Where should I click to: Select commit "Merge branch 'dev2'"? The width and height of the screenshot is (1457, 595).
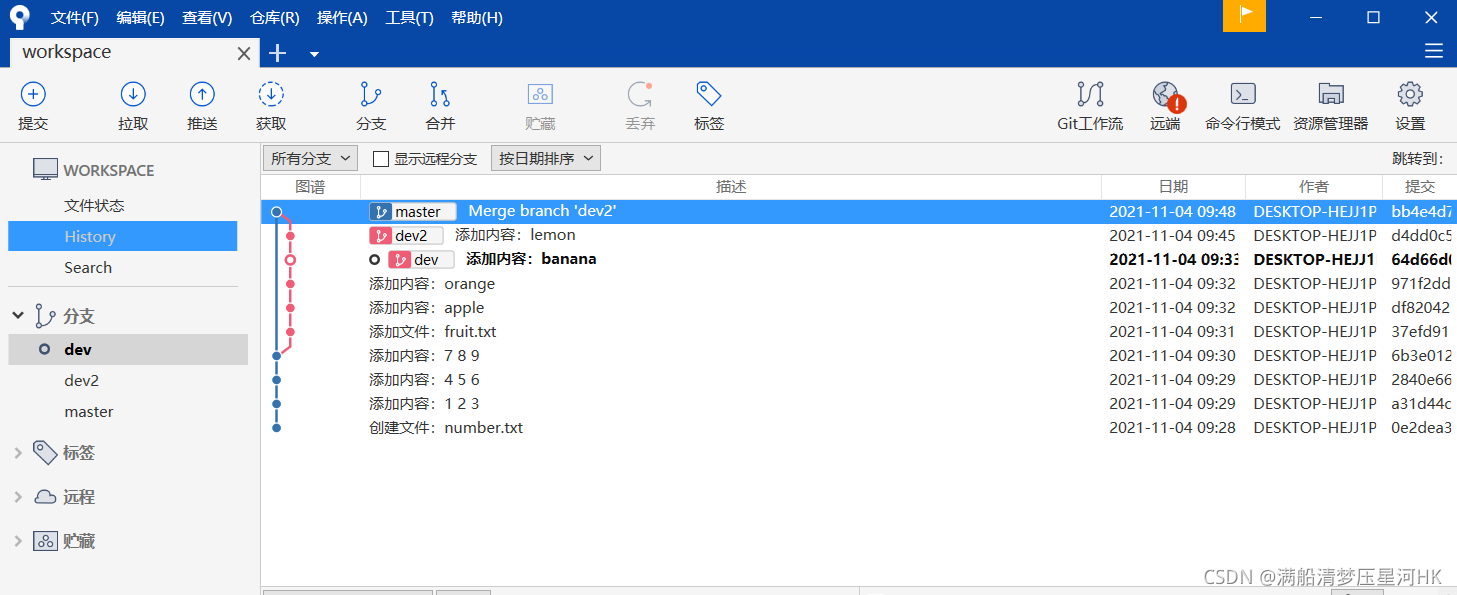tap(857, 212)
